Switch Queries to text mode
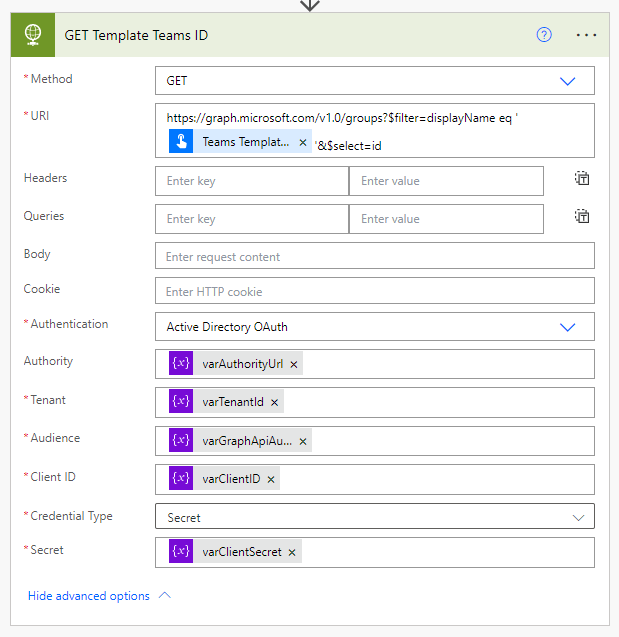Image resolution: width=619 pixels, height=637 pixels. pyautogui.click(x=582, y=217)
